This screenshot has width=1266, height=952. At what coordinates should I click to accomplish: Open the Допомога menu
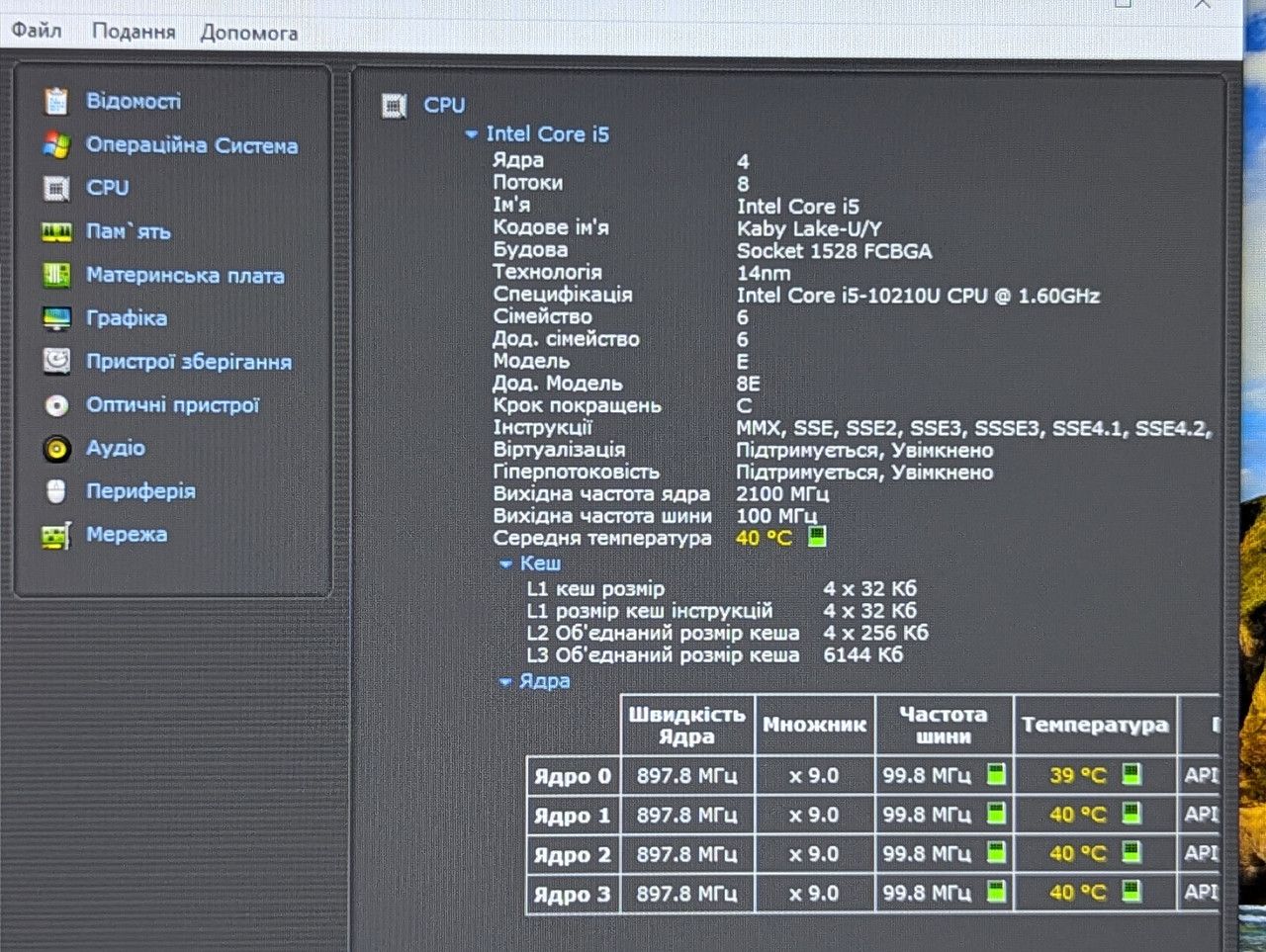(249, 33)
